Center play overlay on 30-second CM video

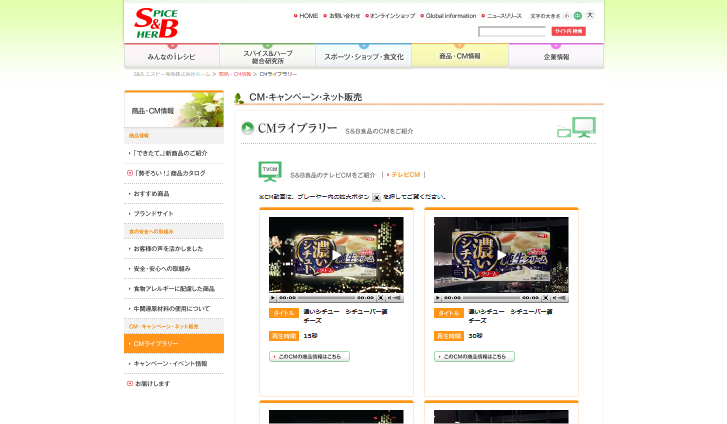click(501, 255)
